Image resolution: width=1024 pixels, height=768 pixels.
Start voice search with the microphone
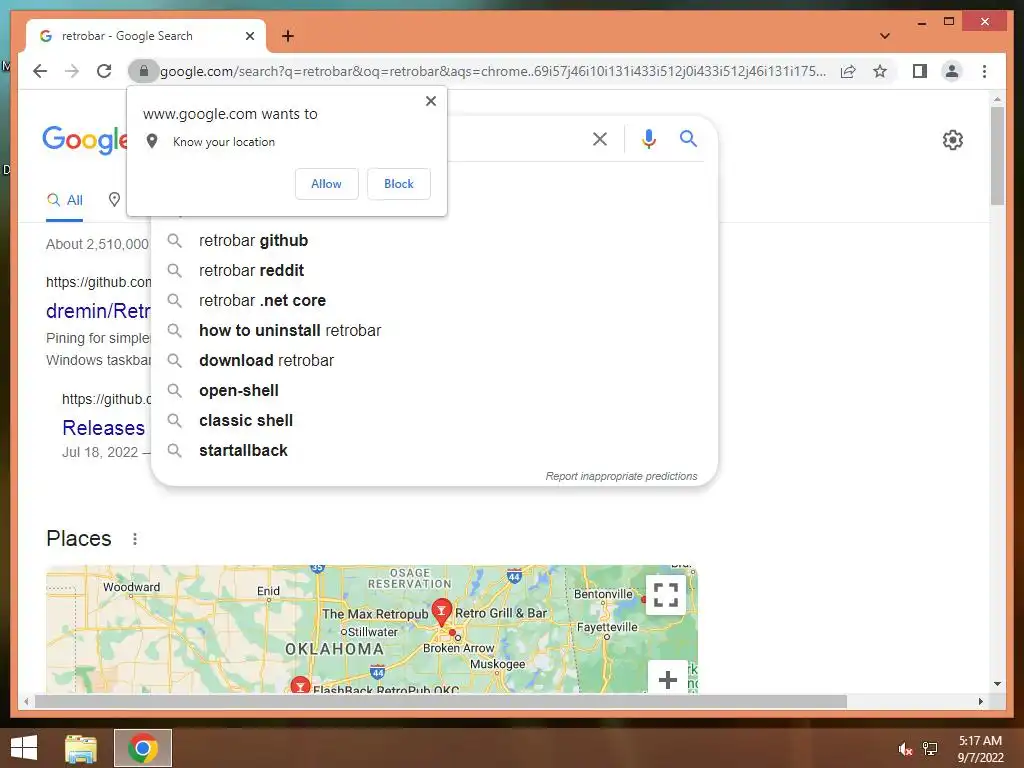pyautogui.click(x=648, y=138)
